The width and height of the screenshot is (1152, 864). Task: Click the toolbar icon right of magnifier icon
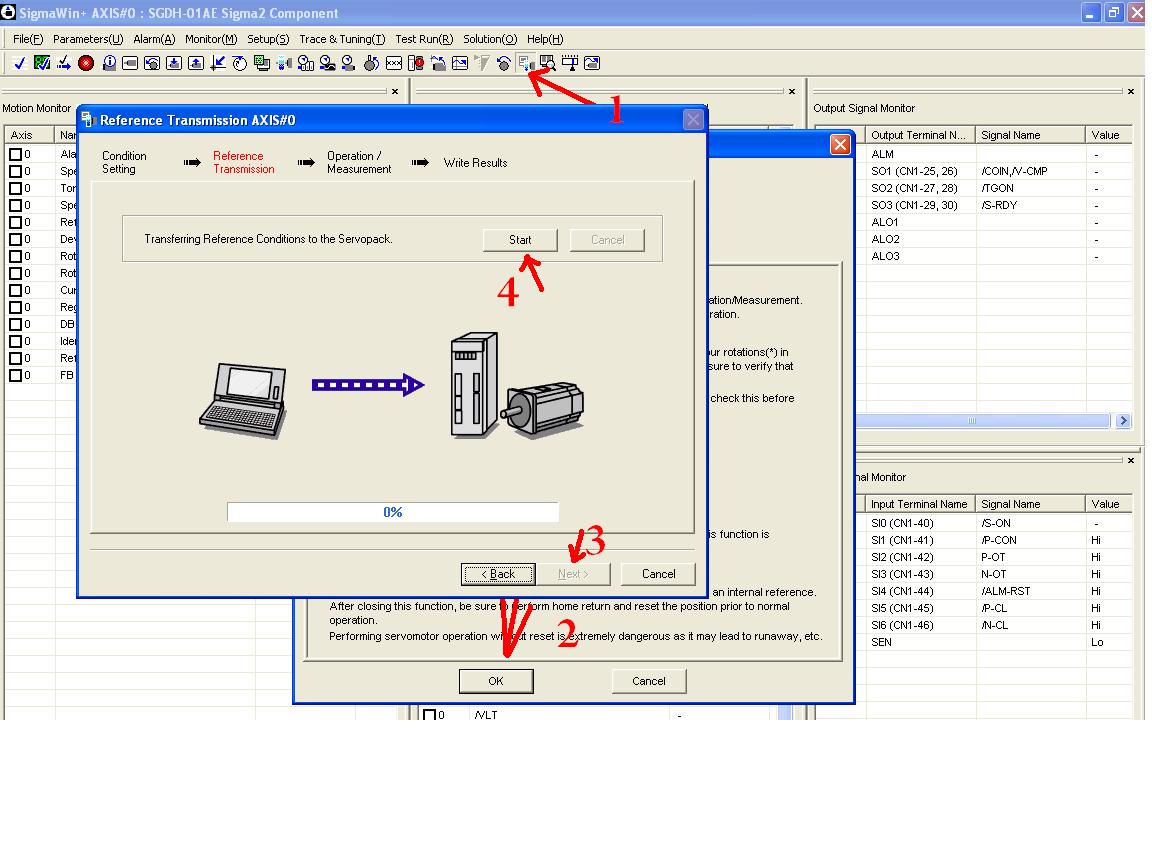[x=569, y=63]
